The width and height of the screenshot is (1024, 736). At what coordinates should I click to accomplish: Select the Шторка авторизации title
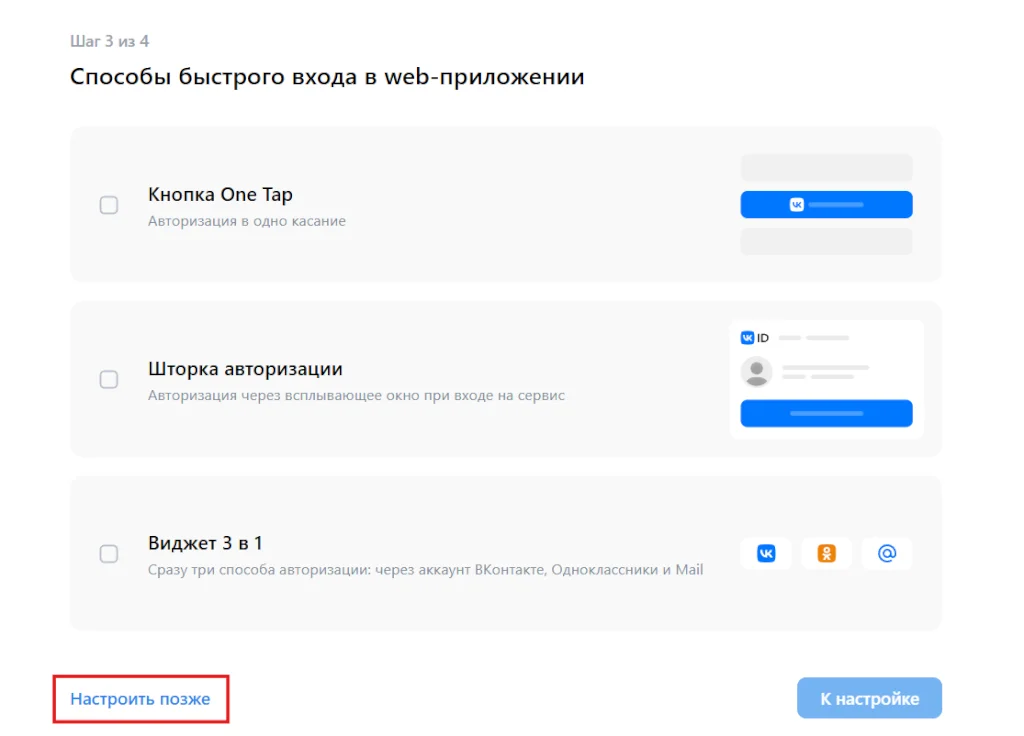245,369
